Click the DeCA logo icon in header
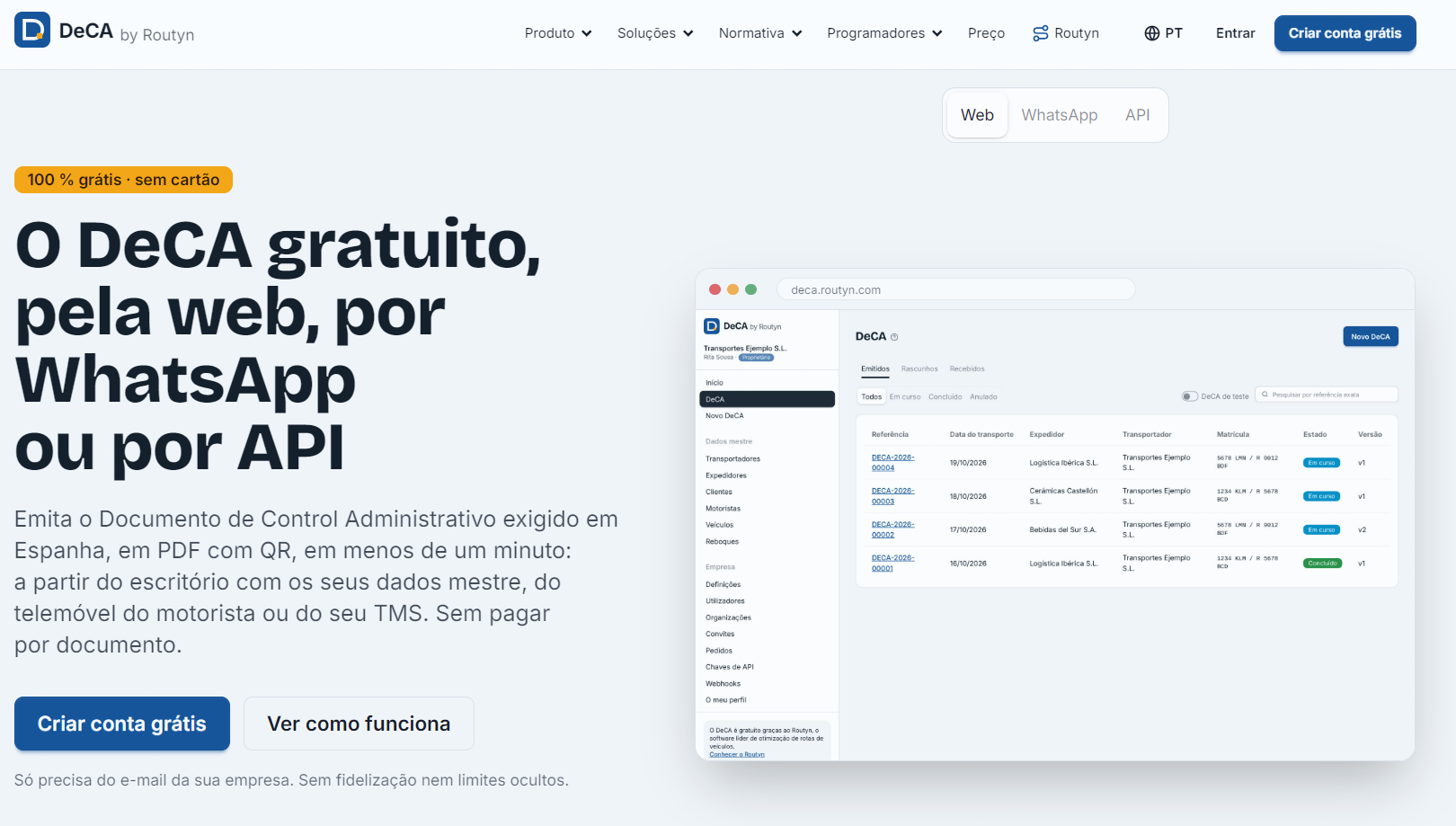 [32, 30]
